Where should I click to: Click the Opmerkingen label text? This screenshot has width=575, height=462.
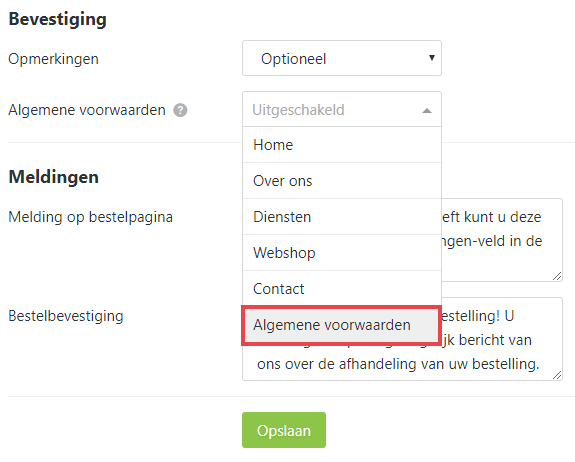click(x=54, y=59)
